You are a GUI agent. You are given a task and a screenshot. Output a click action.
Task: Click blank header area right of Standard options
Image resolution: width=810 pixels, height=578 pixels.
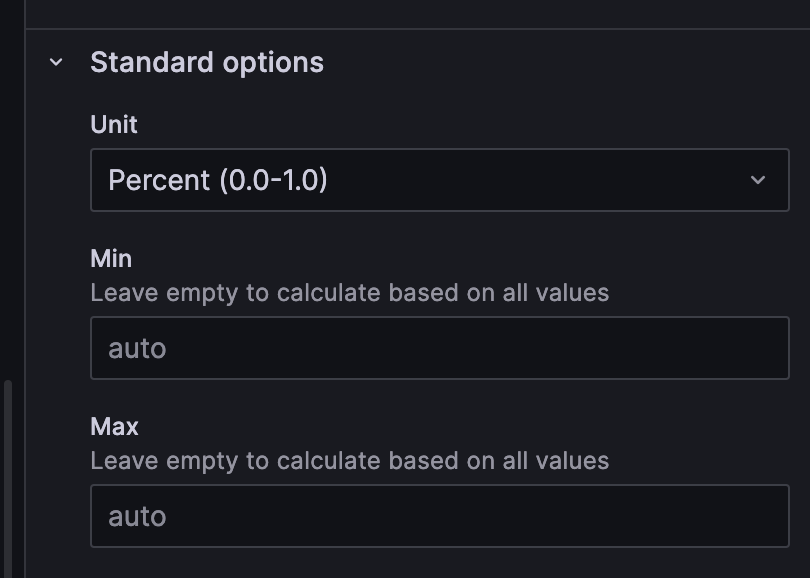click(x=560, y=62)
